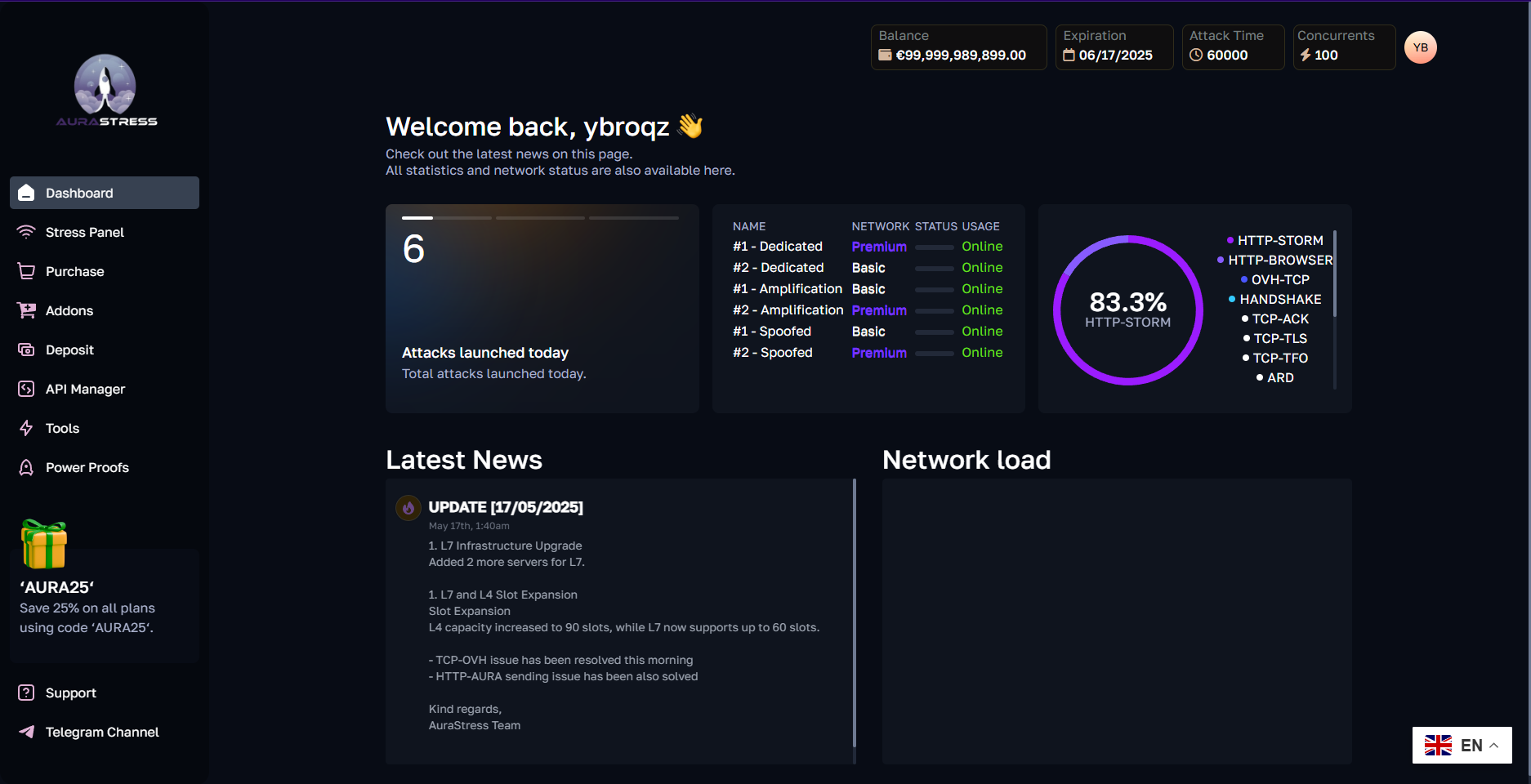Click the 'May 17th, 1:40am' timestamp

click(469, 526)
